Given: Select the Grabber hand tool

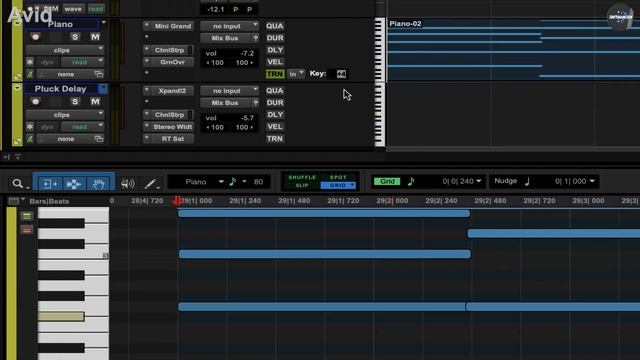Looking at the screenshot, I should coord(98,184).
